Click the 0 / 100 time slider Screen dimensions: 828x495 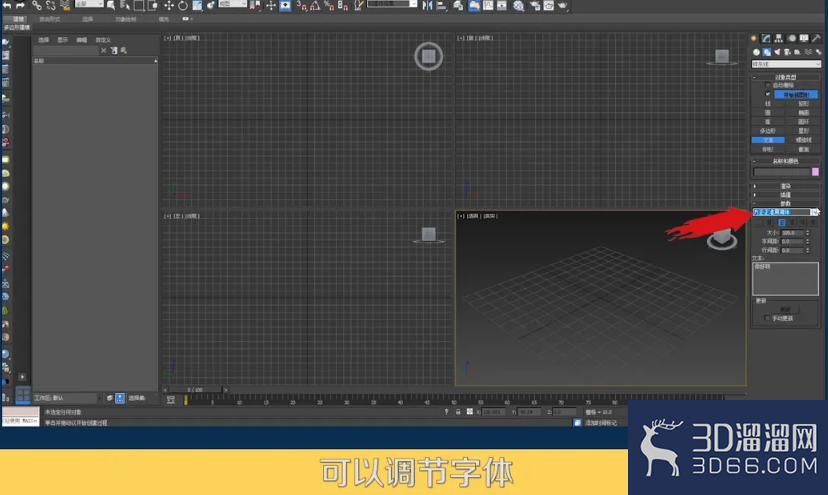(x=195, y=390)
